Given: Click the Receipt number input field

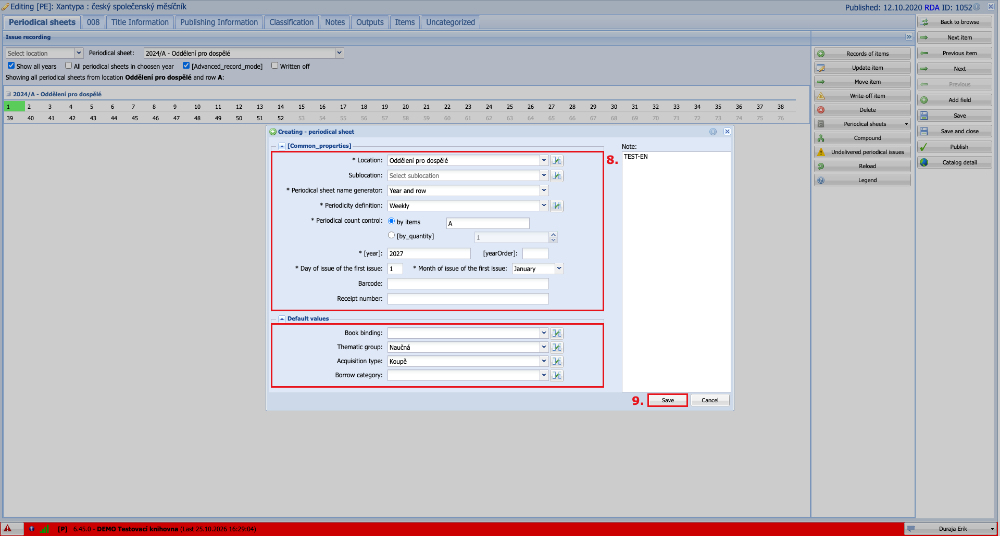Looking at the screenshot, I should tap(467, 299).
